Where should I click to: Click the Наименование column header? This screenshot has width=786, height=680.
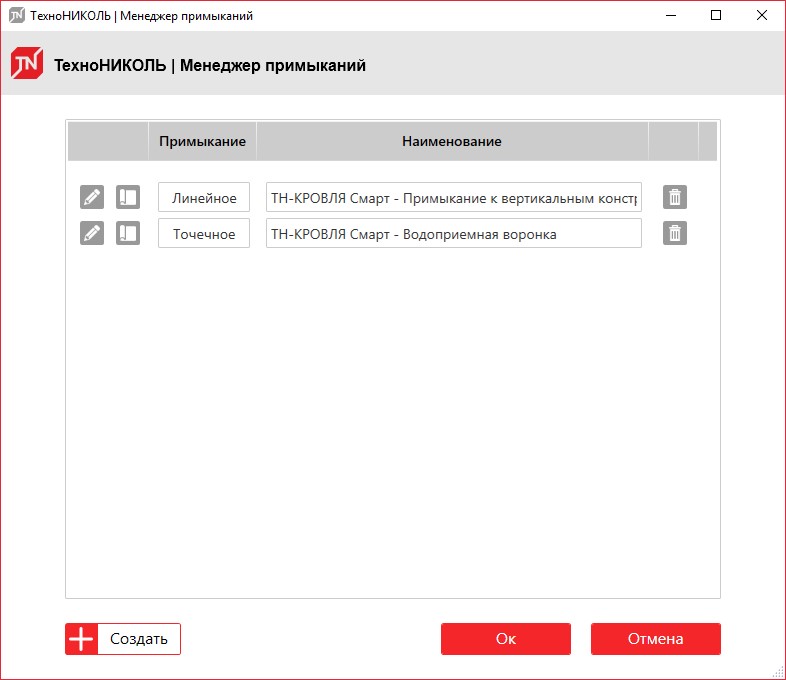452,141
